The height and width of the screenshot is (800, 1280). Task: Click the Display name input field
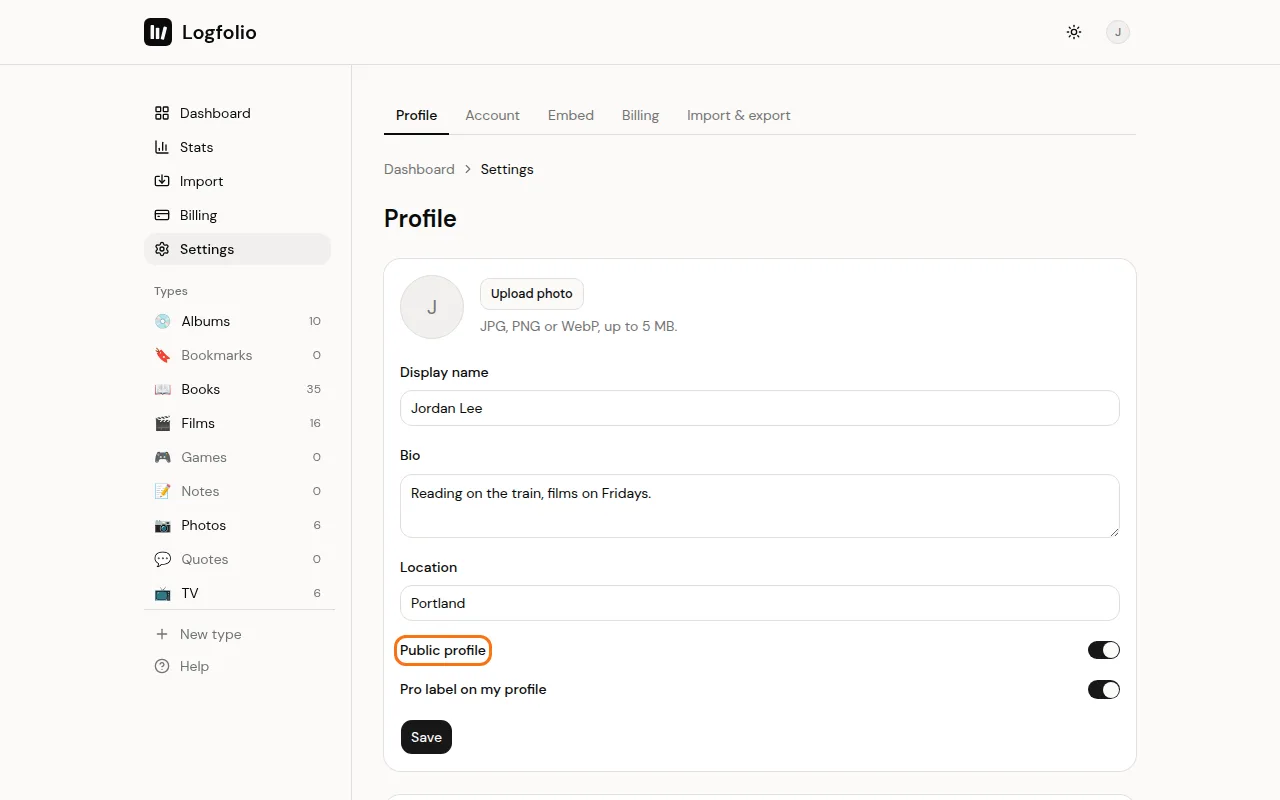point(760,408)
